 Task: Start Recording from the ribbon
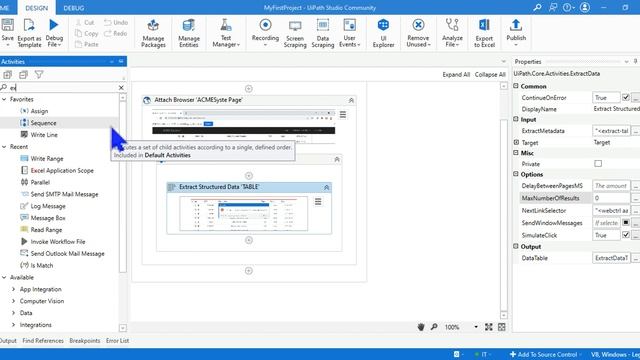point(265,32)
